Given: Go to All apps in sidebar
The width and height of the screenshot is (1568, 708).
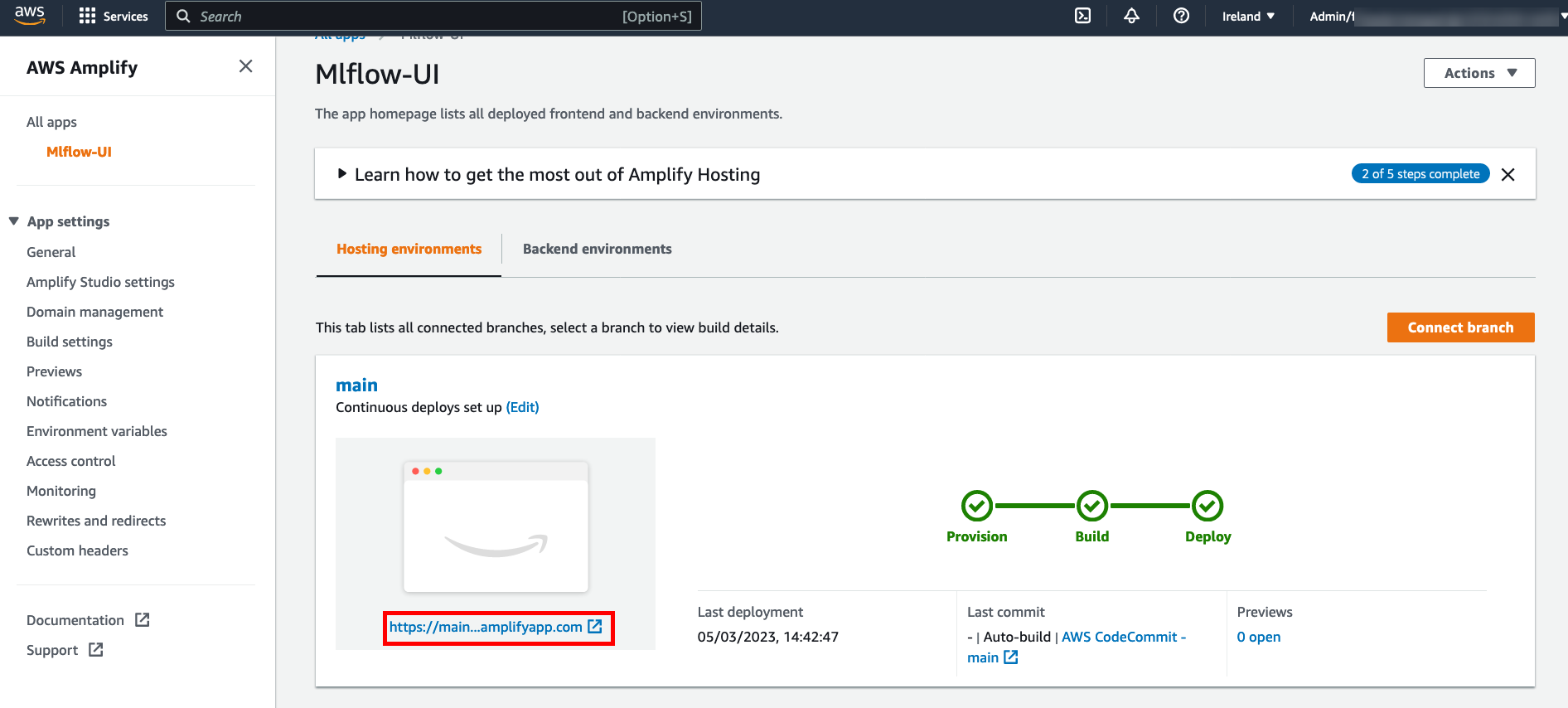Looking at the screenshot, I should point(51,122).
